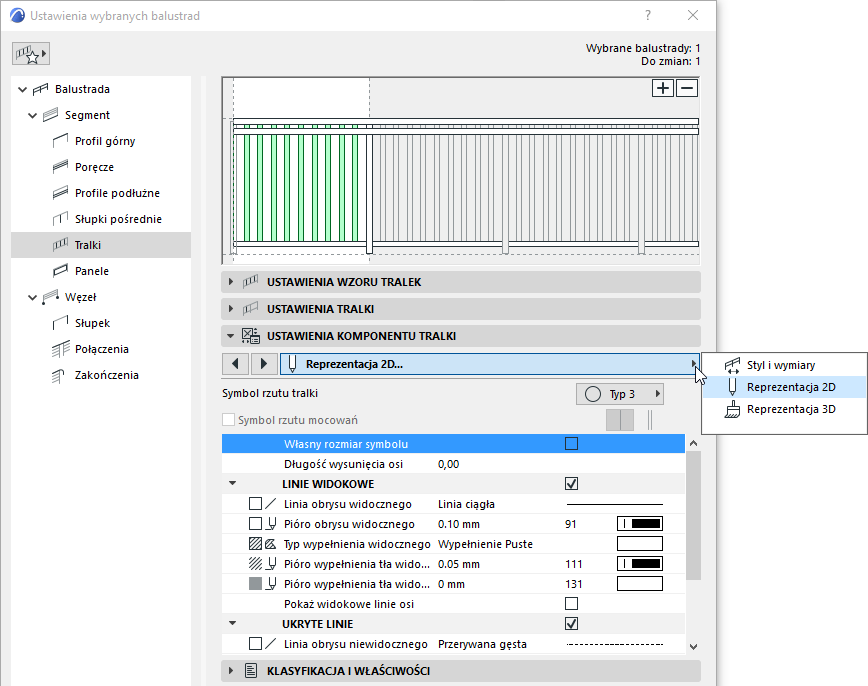
Task: Choose Reprezentacja 2D from popup menu
Action: (784, 387)
